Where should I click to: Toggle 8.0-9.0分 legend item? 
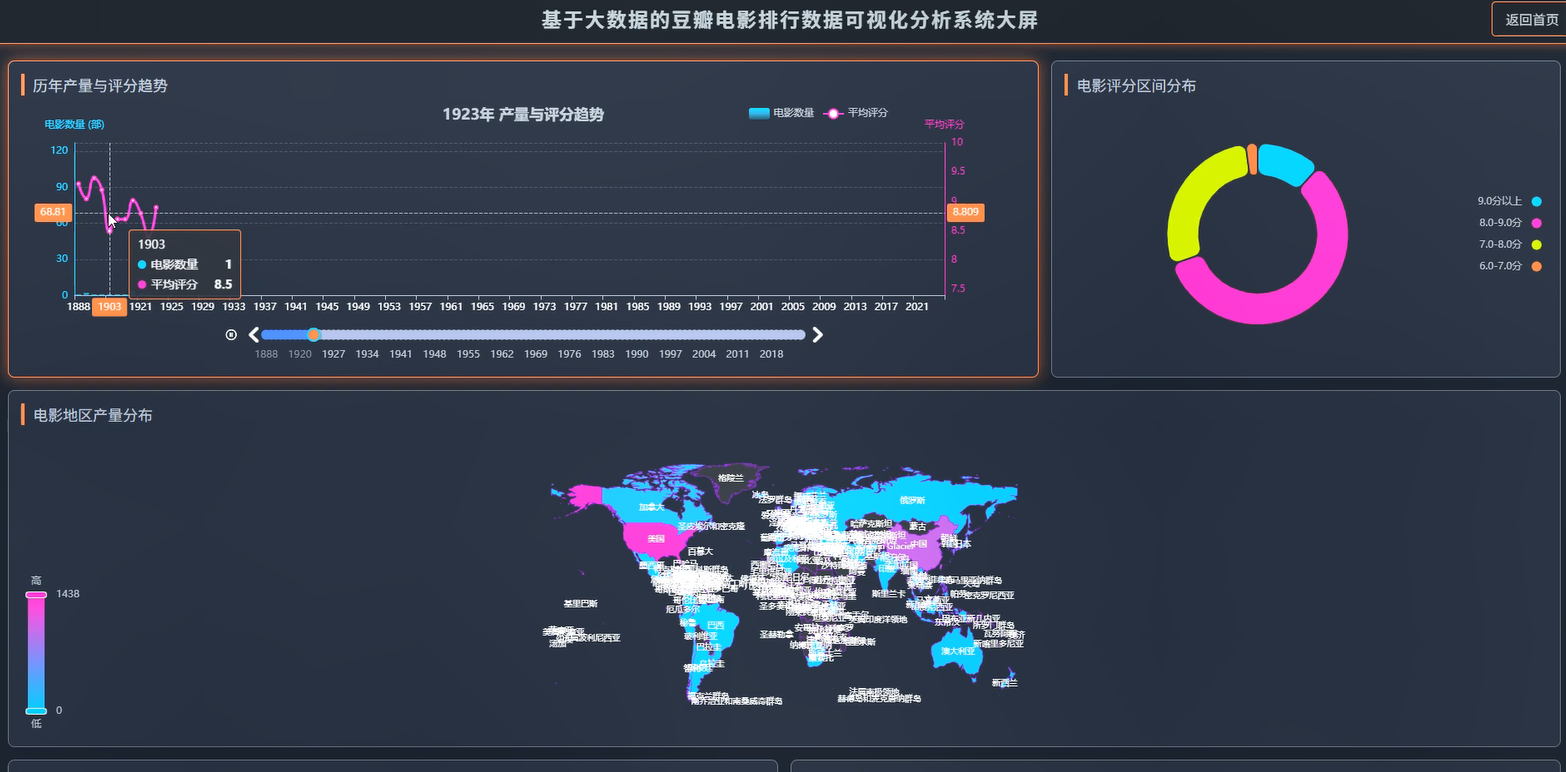click(x=1509, y=223)
